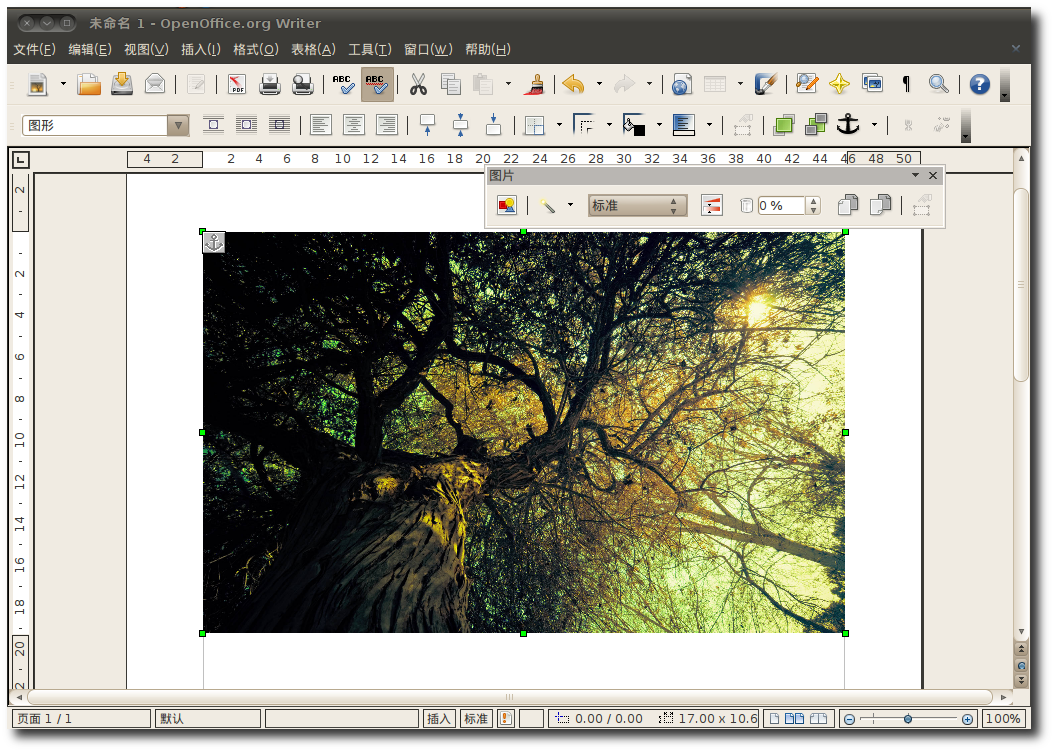The width and height of the screenshot is (1054, 752).
Task: Click the Anchor icon in the toolbar
Action: click(x=848, y=125)
